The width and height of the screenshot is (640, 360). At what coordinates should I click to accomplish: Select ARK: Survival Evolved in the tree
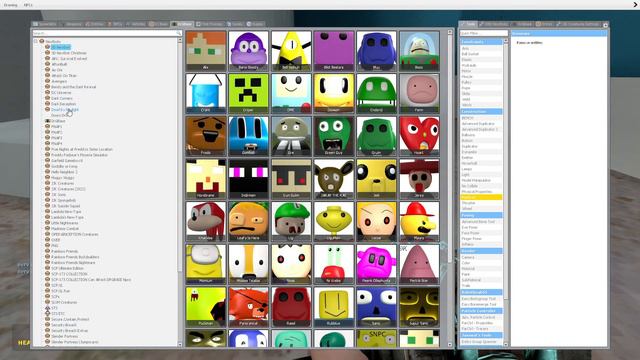pyautogui.click(x=69, y=58)
